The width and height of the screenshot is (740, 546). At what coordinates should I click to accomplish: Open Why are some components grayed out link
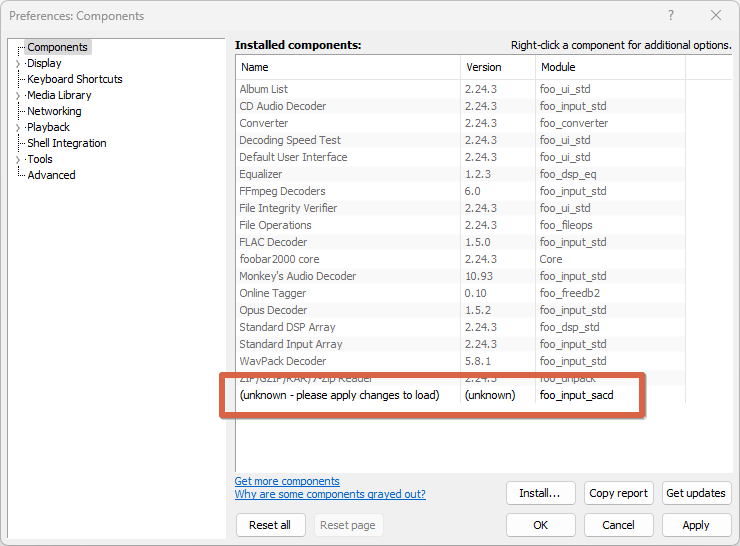coord(330,494)
